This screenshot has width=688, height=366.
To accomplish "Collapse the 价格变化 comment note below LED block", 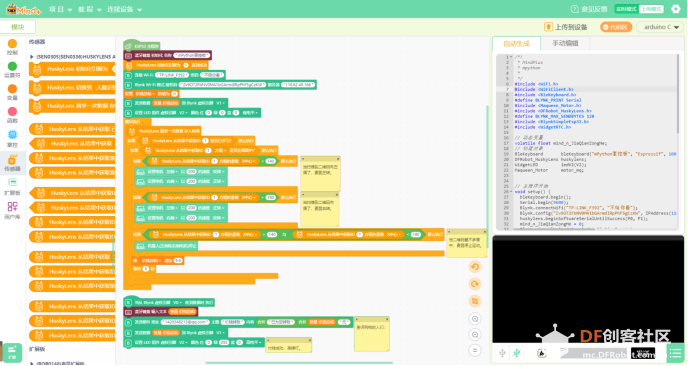I will 269,340.
